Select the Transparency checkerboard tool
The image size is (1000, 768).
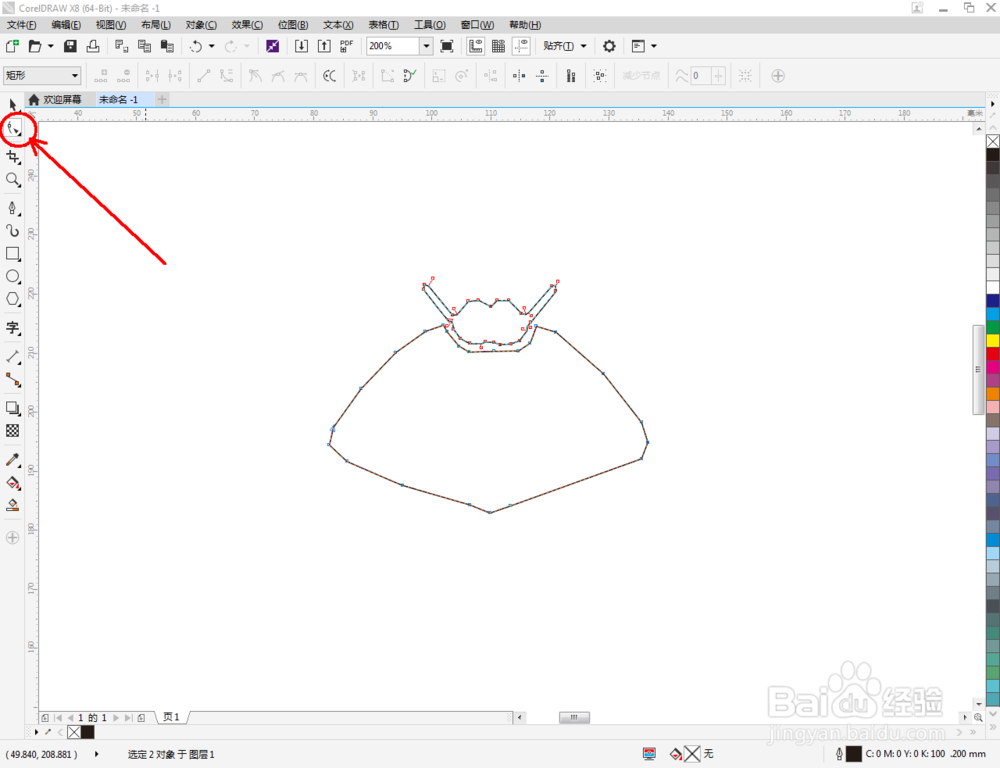(x=13, y=431)
